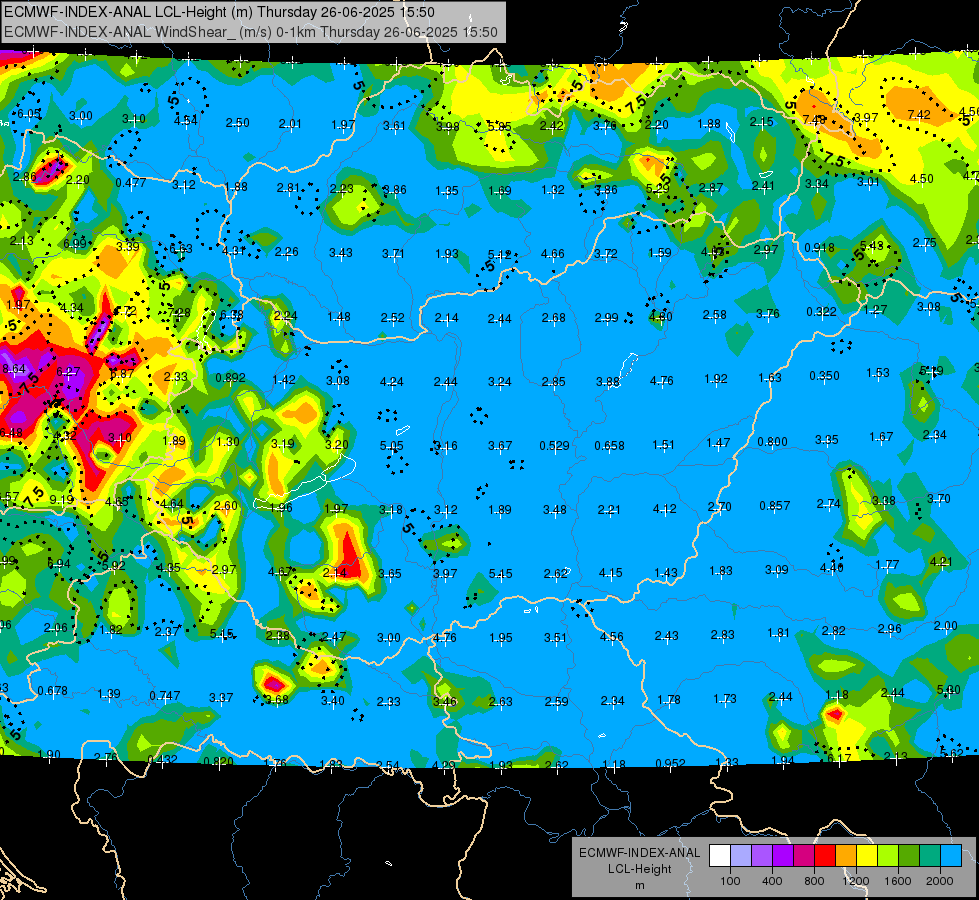Click the wind shear value '6.05'
This screenshot has height=900, width=979.
pyautogui.click(x=29, y=113)
